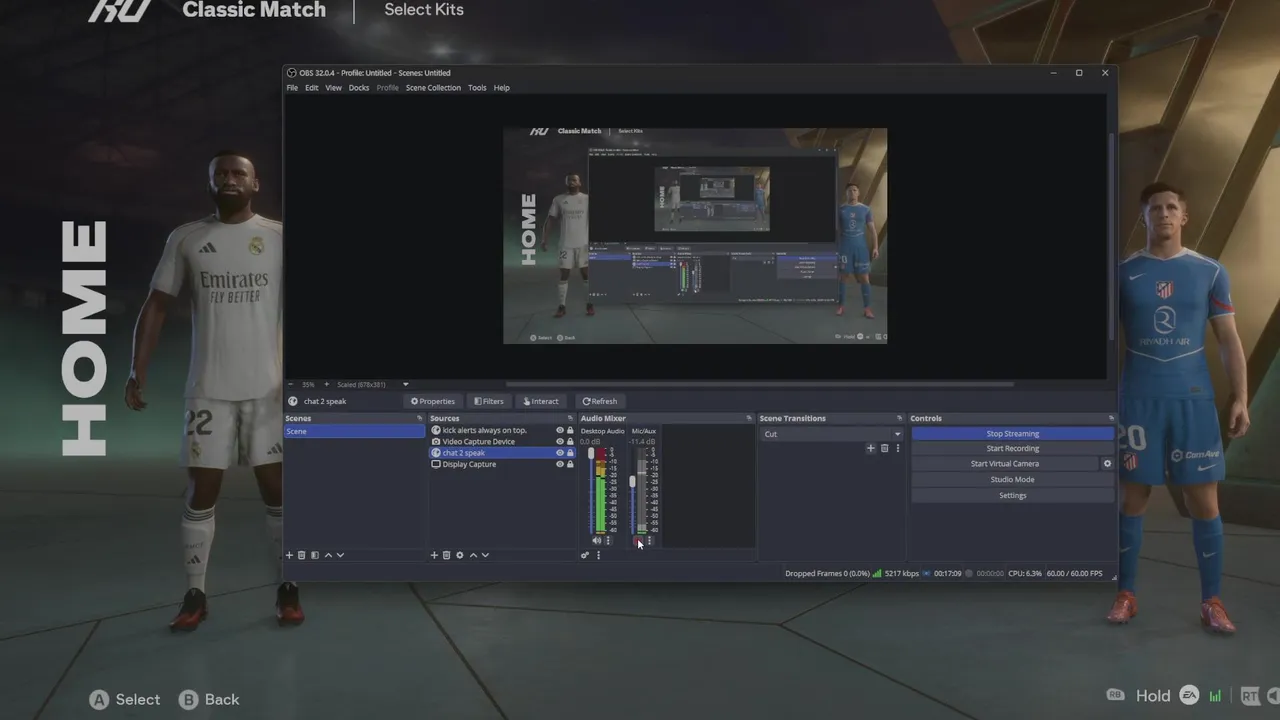Screen dimensions: 1280x720
Task: Hide the Video Capture Device source
Action: point(560,441)
